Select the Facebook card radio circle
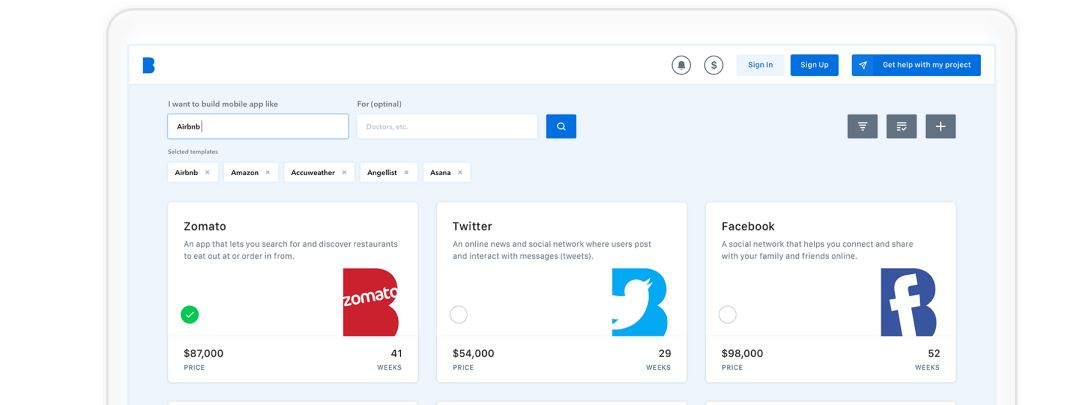The height and width of the screenshot is (405, 1077). click(727, 314)
